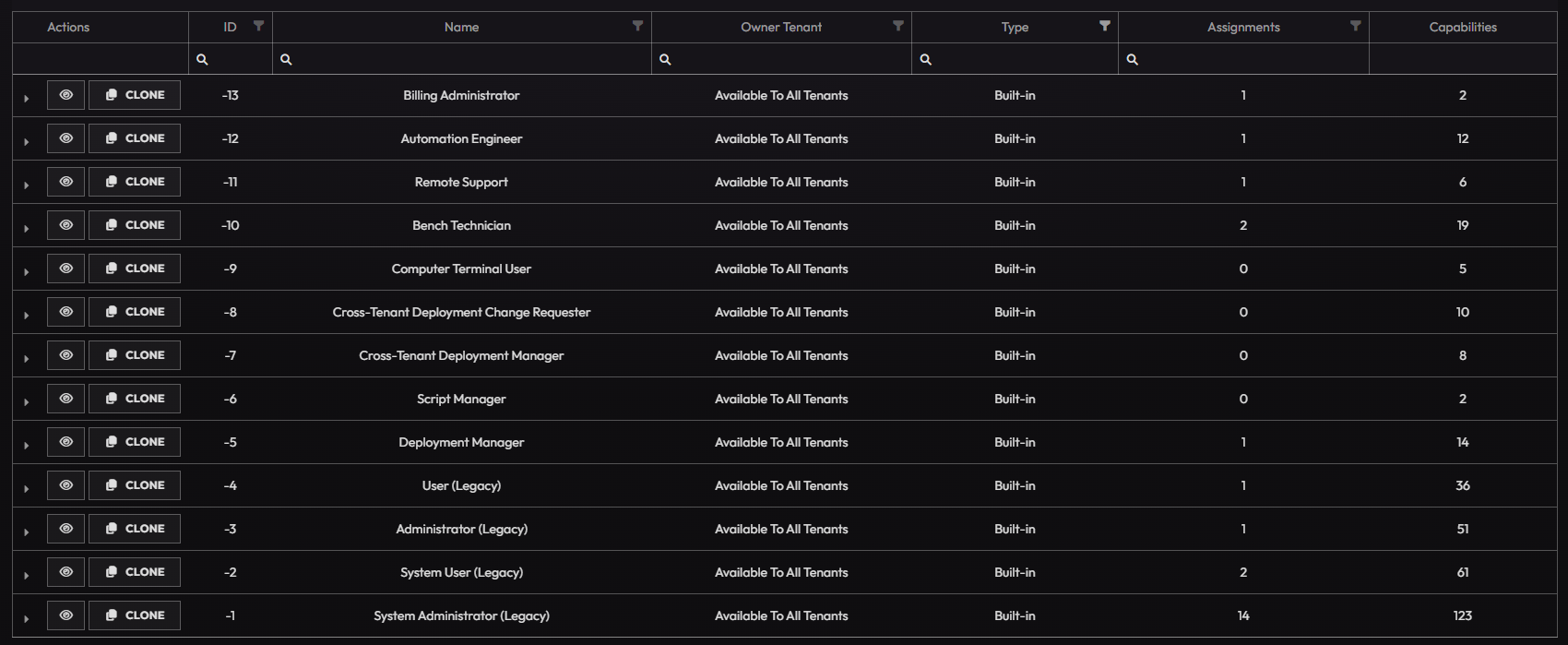The height and width of the screenshot is (645, 1568).
Task: Clone the Automation Engineer role
Action: pos(135,138)
